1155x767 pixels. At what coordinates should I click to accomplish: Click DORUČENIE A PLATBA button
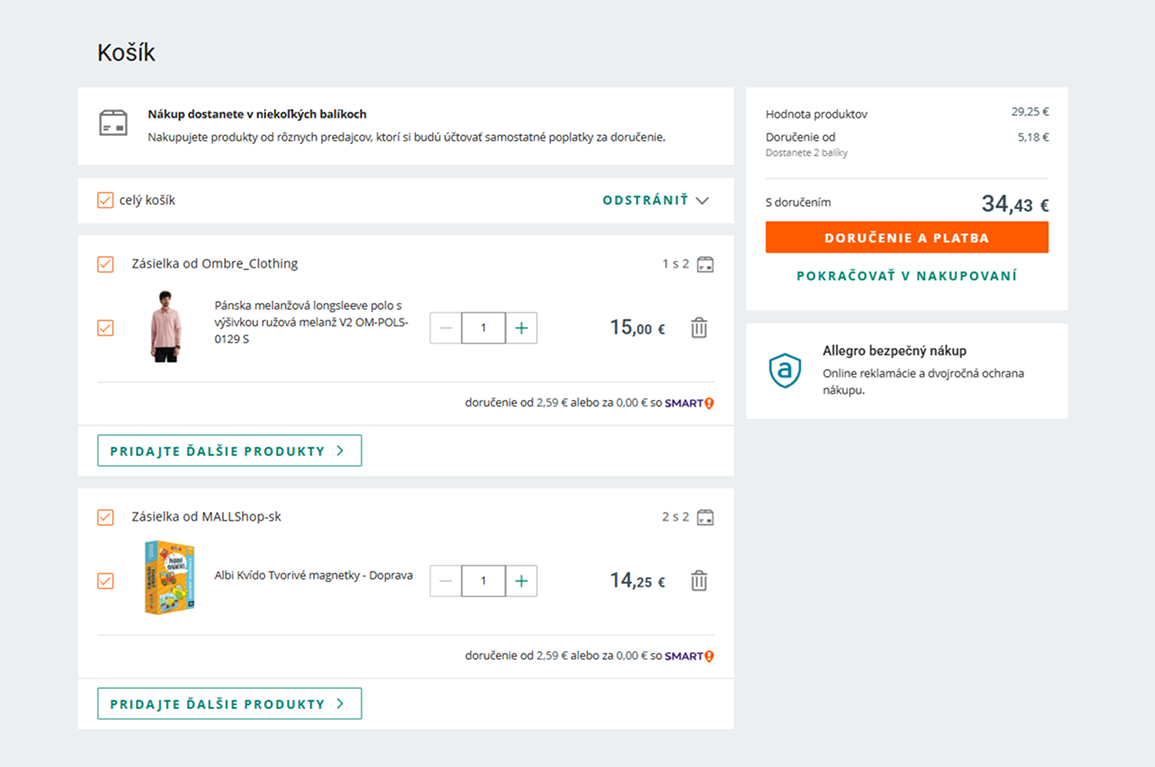(907, 237)
